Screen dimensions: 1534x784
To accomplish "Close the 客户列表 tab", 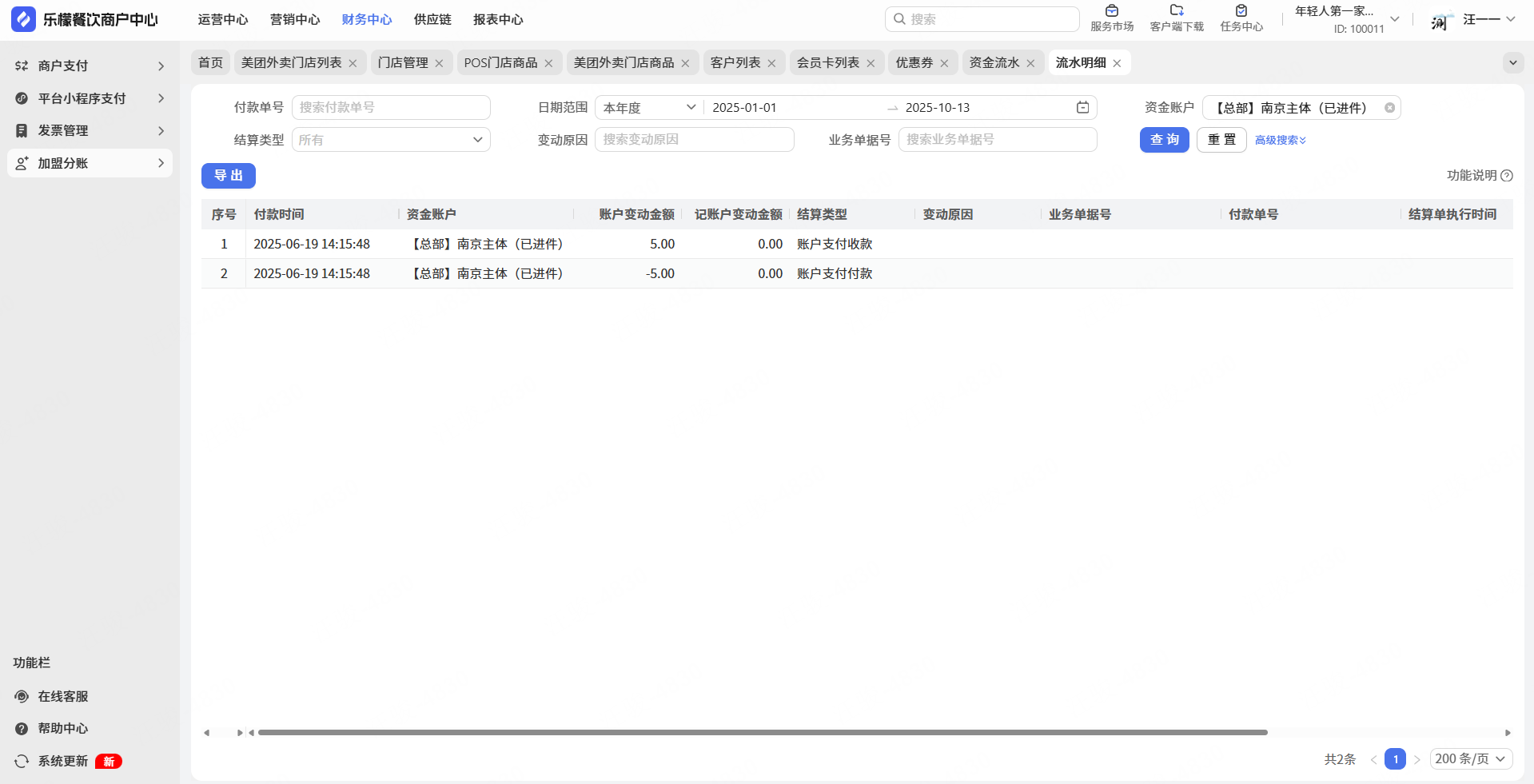I will pos(771,63).
